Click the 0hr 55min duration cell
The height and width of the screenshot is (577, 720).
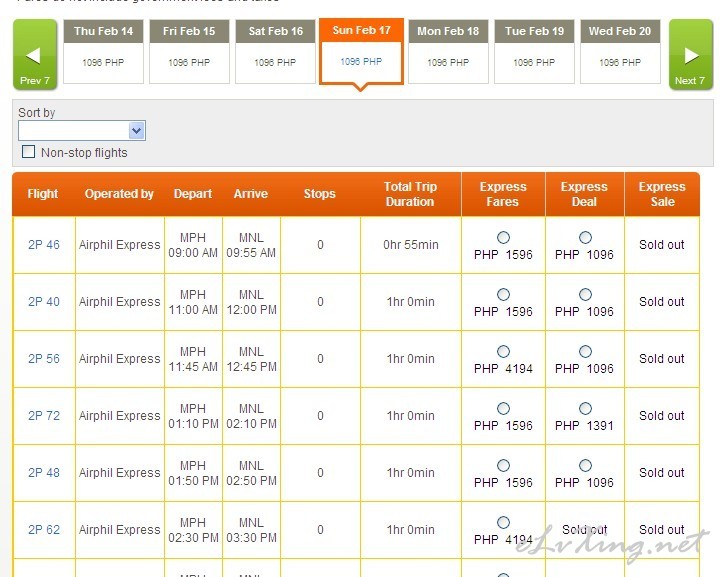tap(411, 245)
